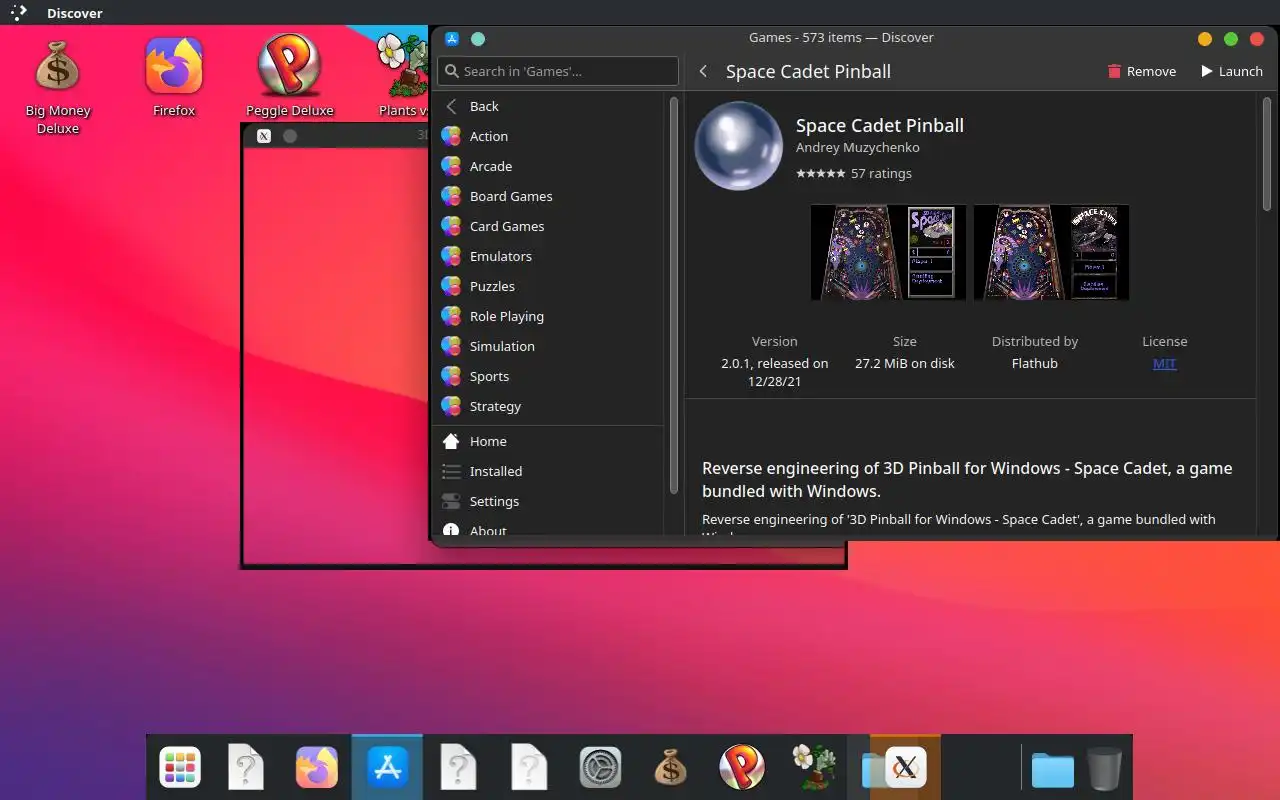Viewport: 1280px width, 800px height.
Task: Open the MIT license link
Action: point(1164,363)
